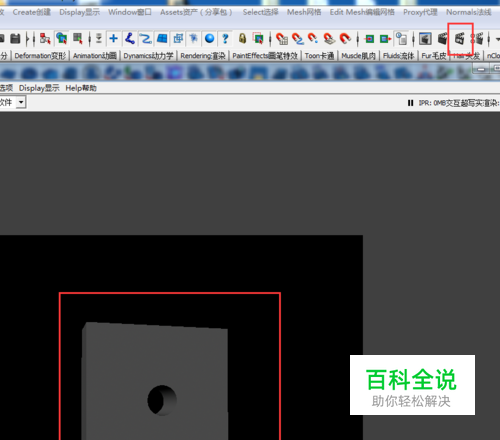This screenshot has height=440, width=500.
Task: Click highlight selection mode icon
Action: (258, 39)
